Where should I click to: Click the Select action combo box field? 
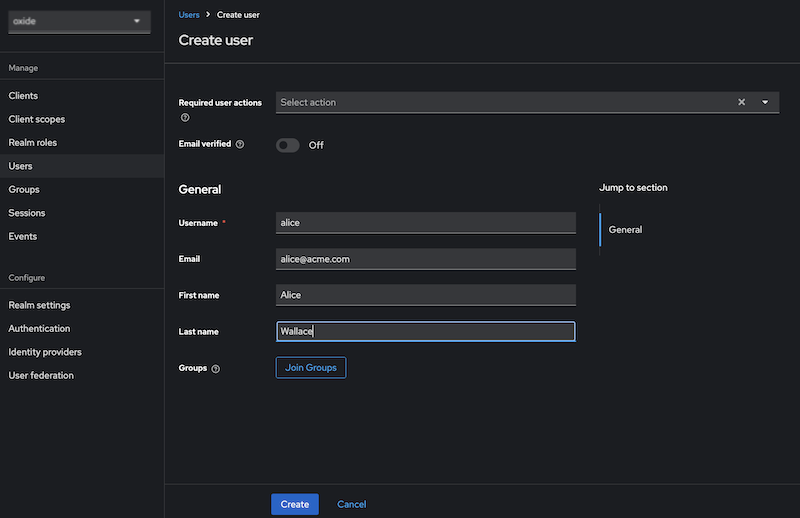click(x=500, y=102)
